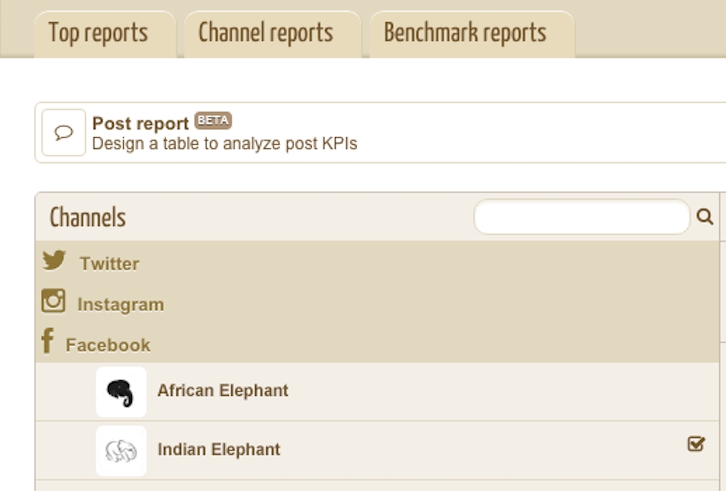Click the African Elephant avatar thumbnail
Screen dimensions: 726x491
point(121,392)
